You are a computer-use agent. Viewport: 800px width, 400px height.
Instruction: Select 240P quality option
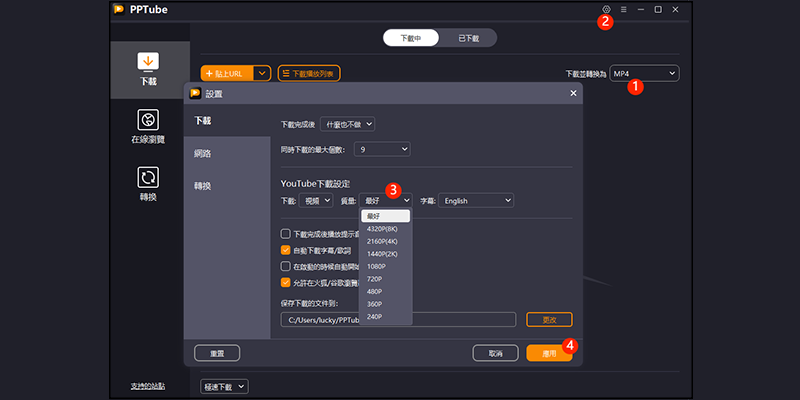pyautogui.click(x=385, y=316)
